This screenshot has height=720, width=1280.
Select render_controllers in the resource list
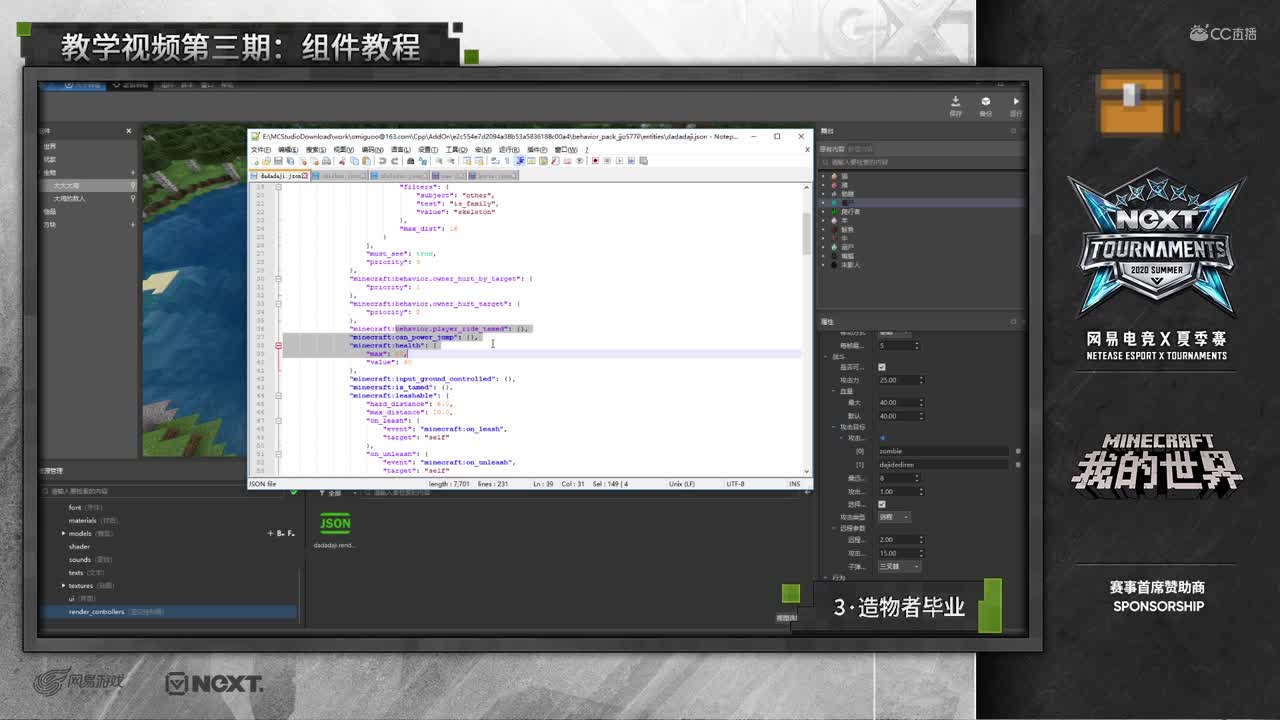(97, 611)
